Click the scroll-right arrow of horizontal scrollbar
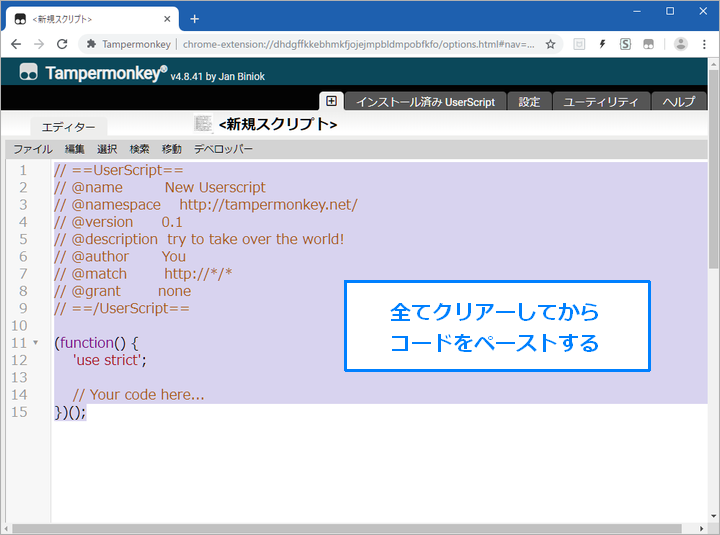Screen dimensions: 720x535 (701, 529)
